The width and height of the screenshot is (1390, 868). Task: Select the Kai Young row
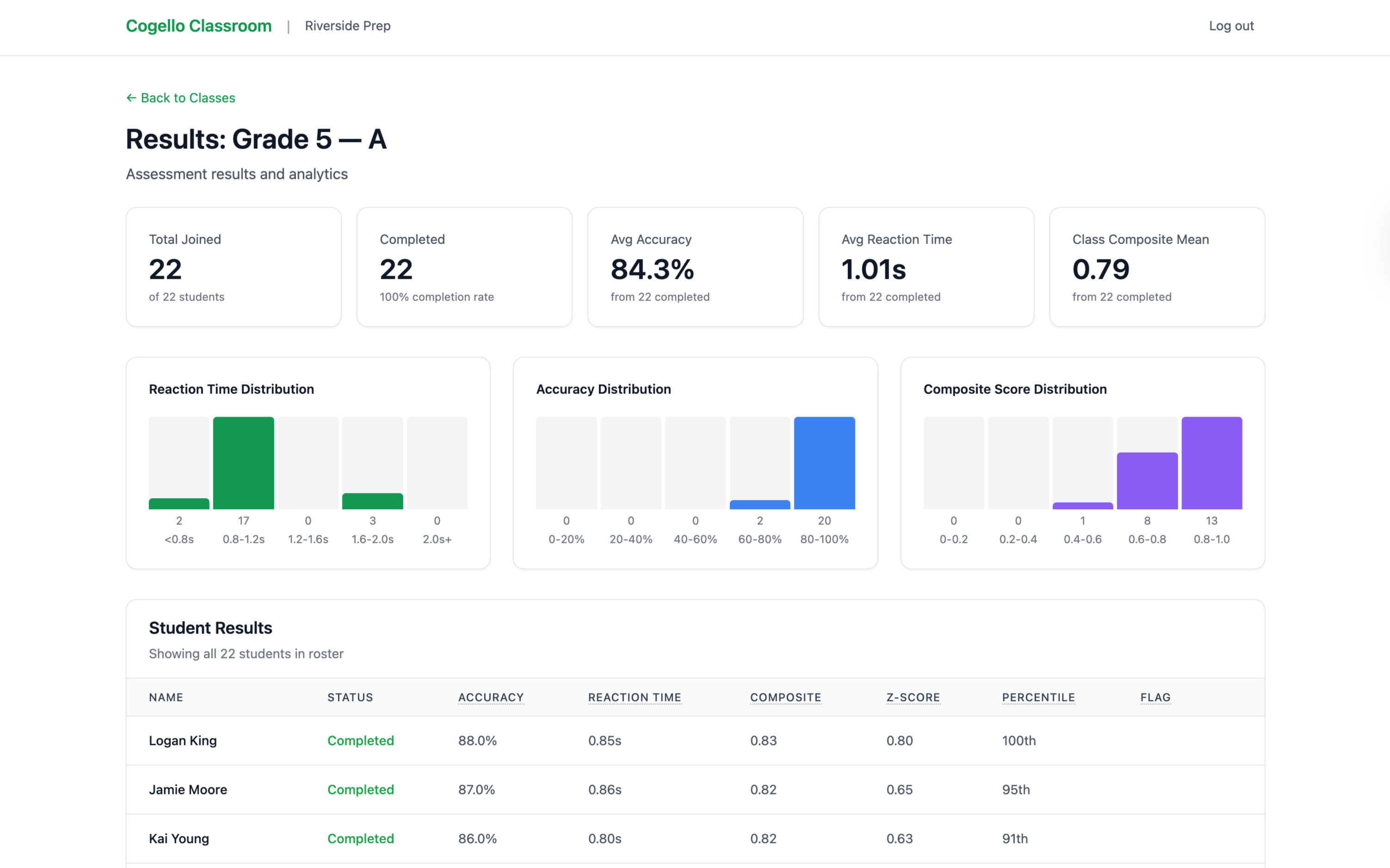[x=179, y=838]
